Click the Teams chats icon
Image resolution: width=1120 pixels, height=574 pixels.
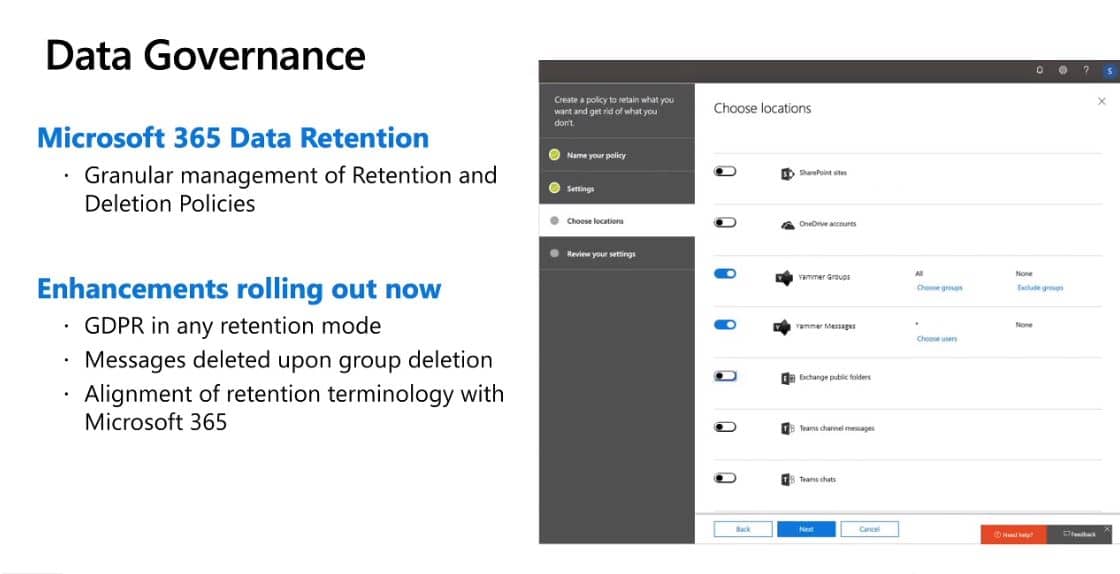point(787,480)
